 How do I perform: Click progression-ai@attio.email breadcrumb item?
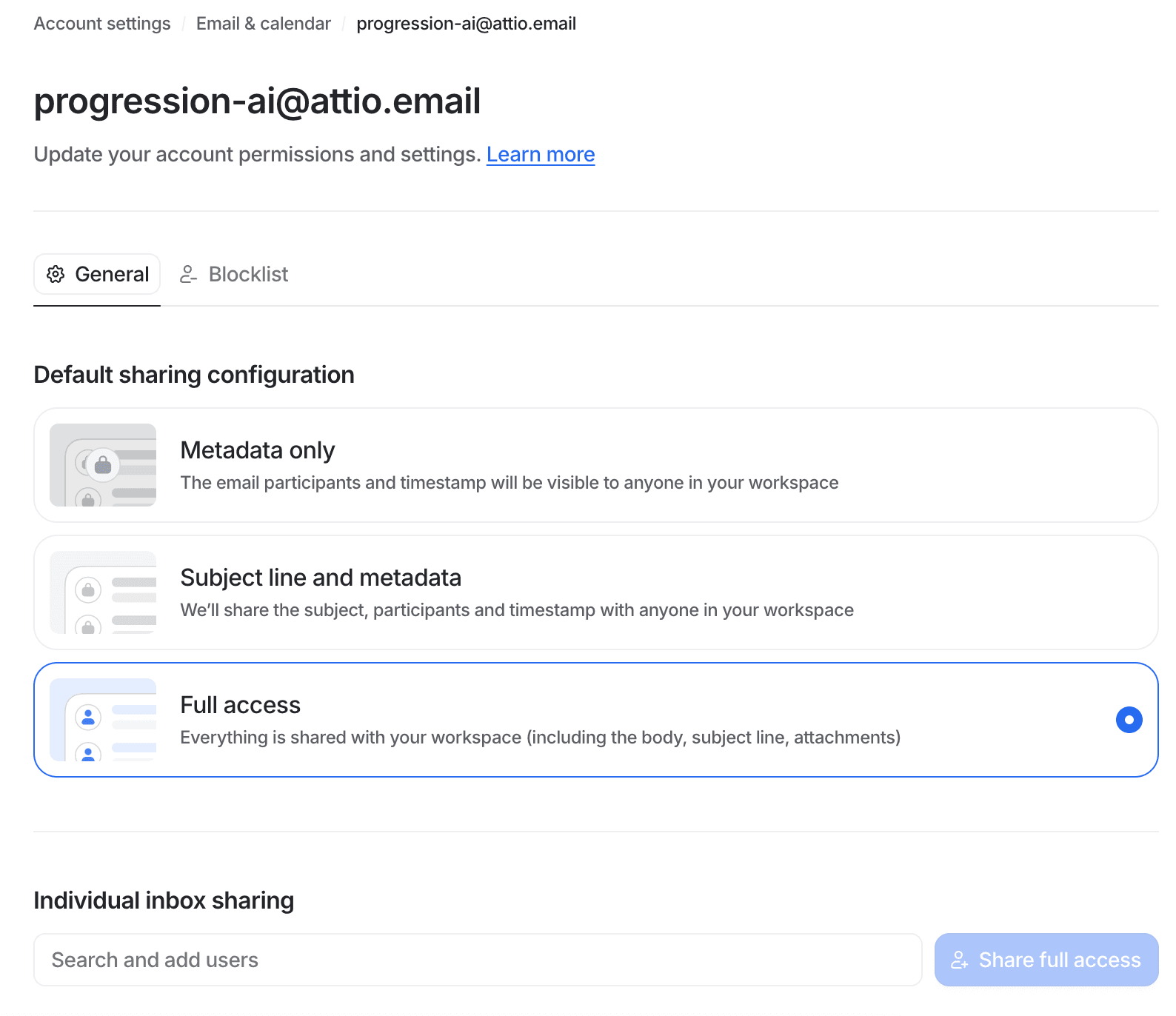coord(467,24)
